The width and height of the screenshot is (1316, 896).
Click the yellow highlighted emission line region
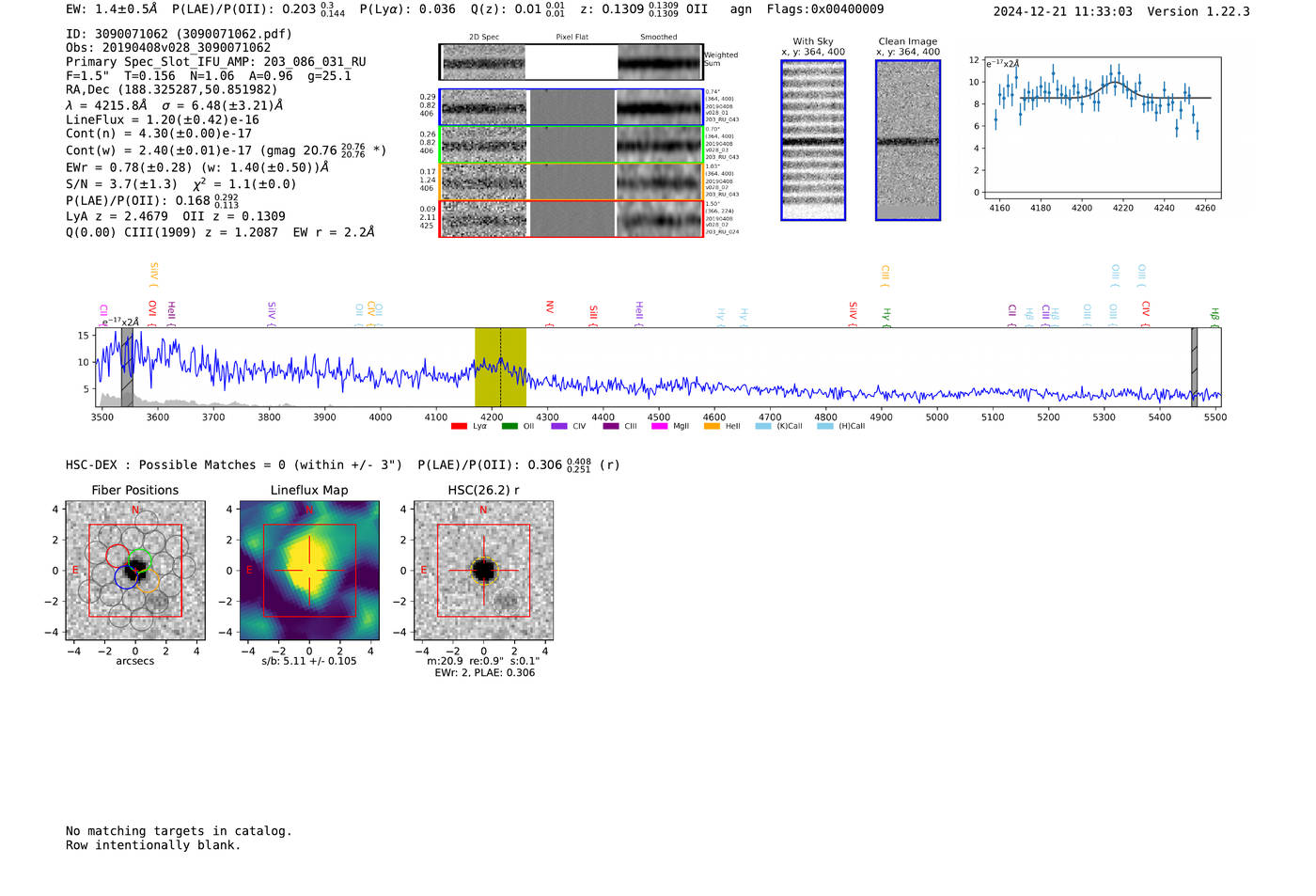pyautogui.click(x=500, y=367)
